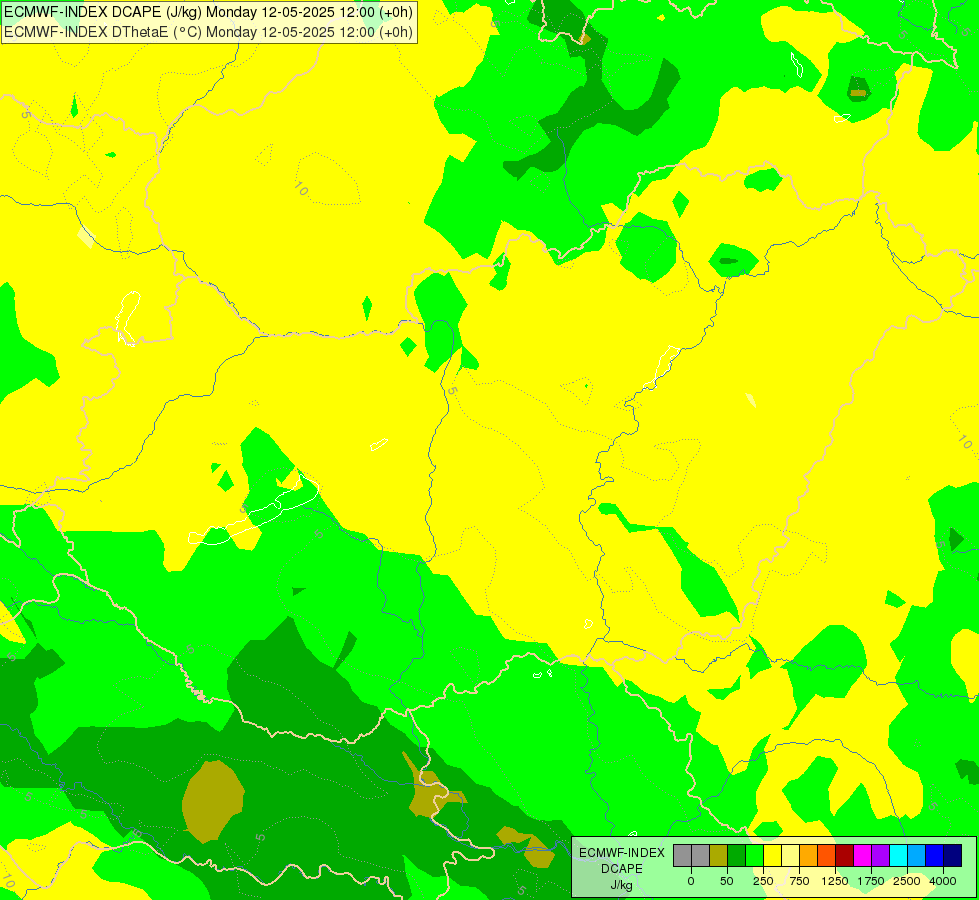Select the magenta legend swatch before 1750
Viewport: 979px width, 900px height.
(863, 856)
